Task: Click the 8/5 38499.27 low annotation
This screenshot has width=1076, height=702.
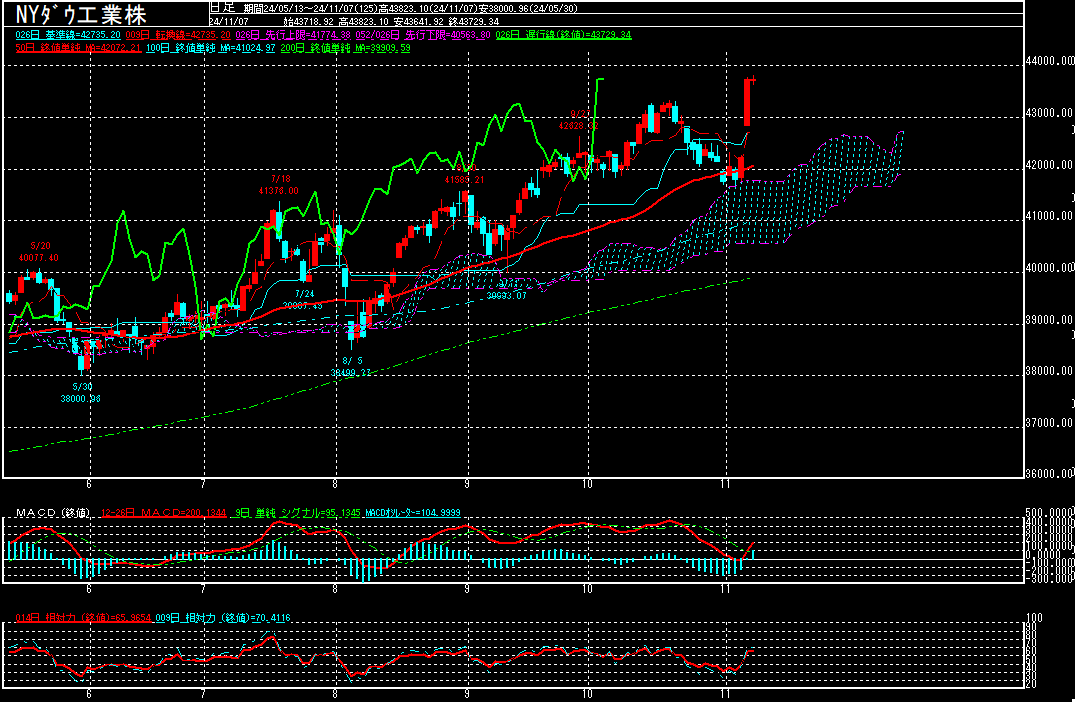Action: (351, 366)
